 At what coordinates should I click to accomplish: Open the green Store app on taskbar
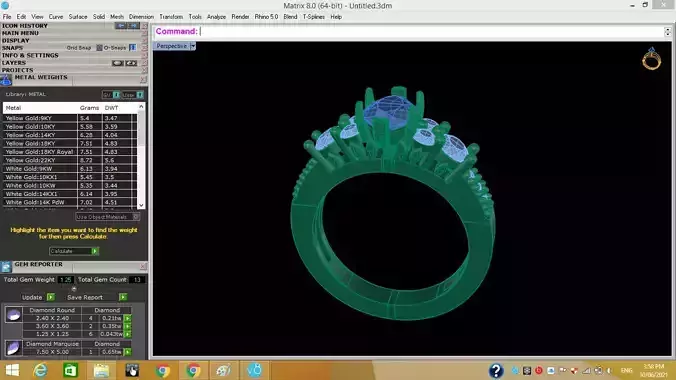point(70,370)
